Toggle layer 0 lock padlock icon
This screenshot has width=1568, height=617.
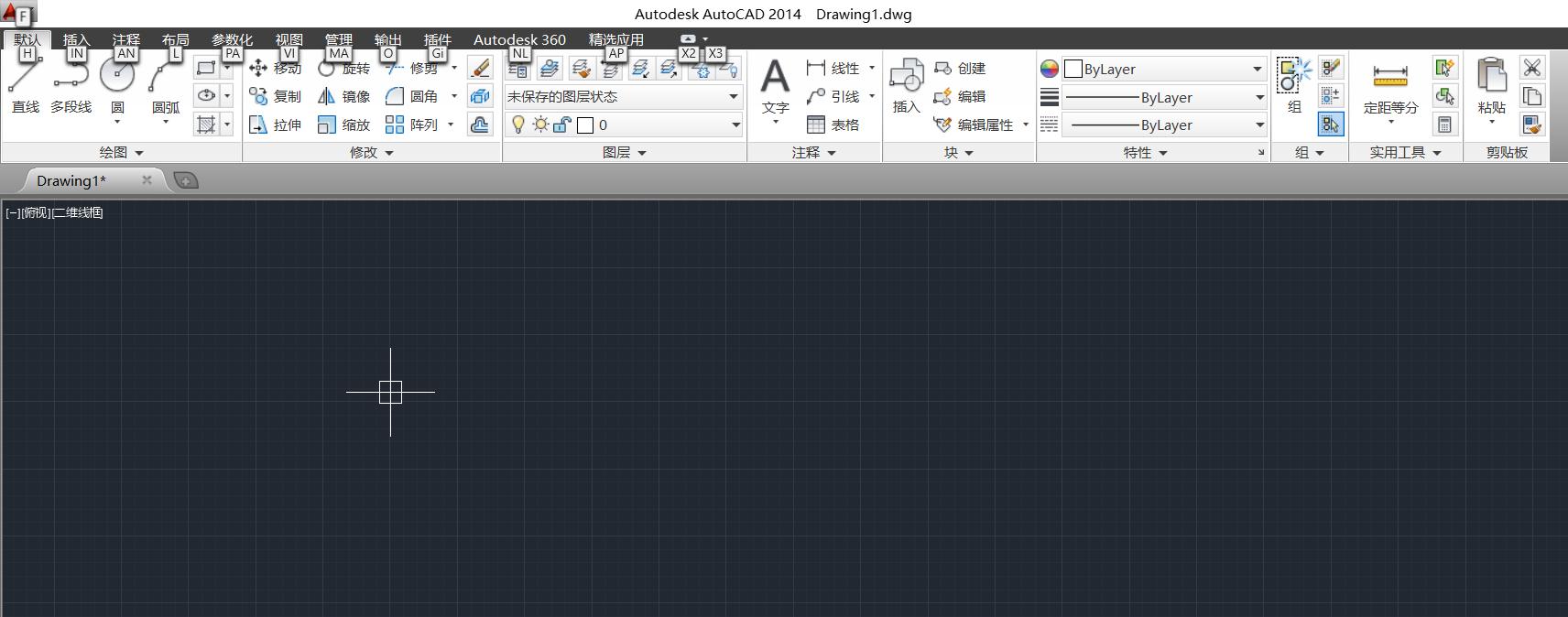coord(561,124)
